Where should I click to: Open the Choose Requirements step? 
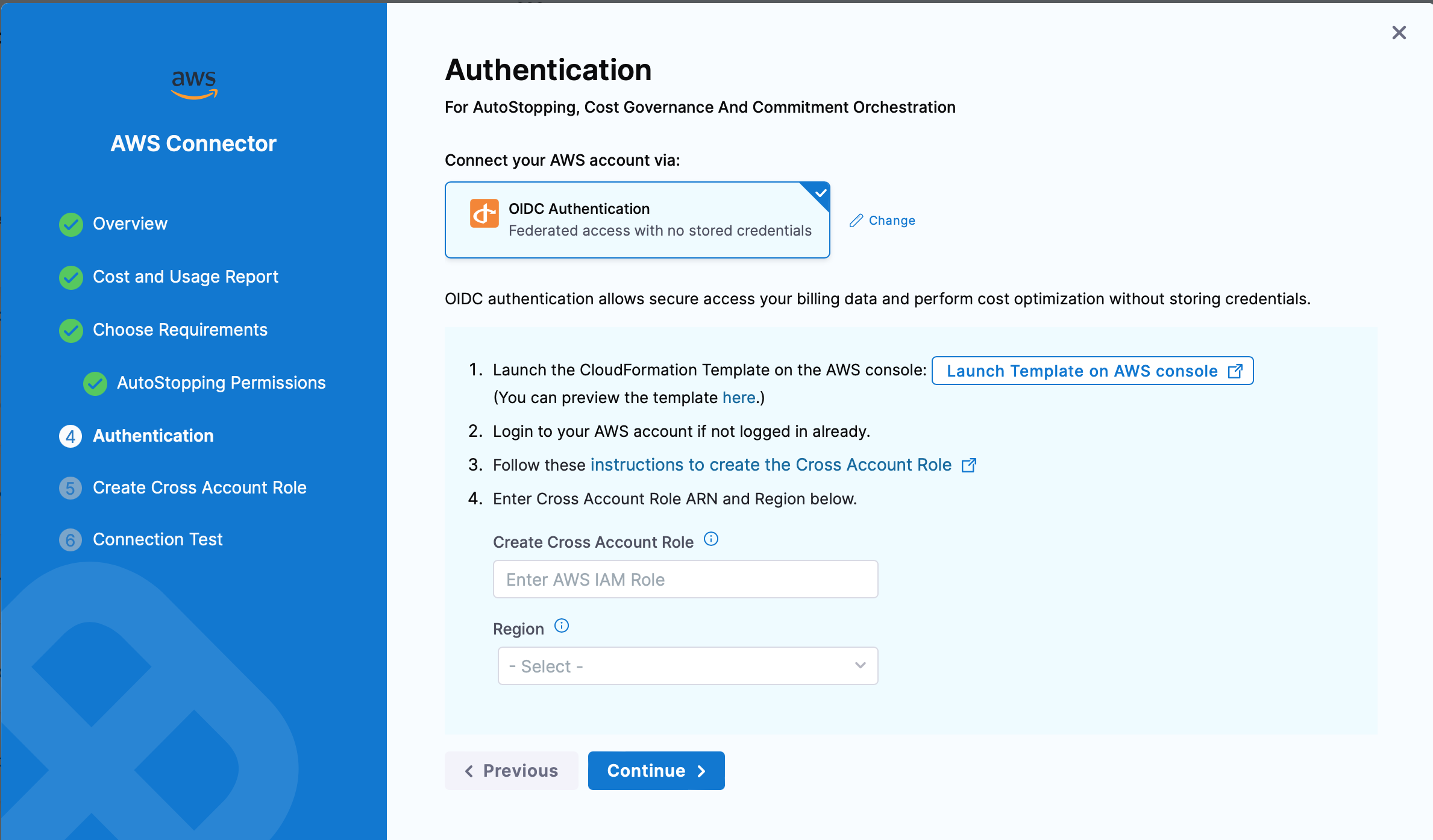[180, 330]
